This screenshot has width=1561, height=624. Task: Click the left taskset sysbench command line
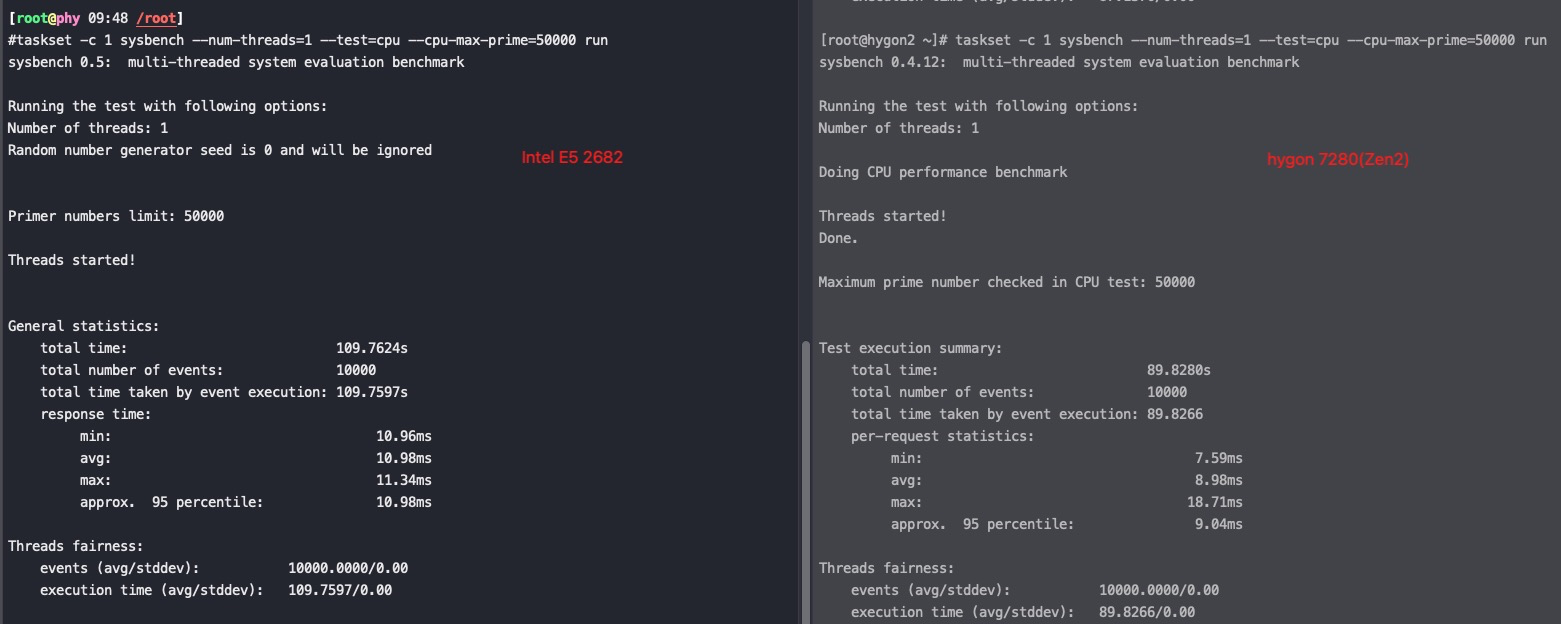[308, 40]
